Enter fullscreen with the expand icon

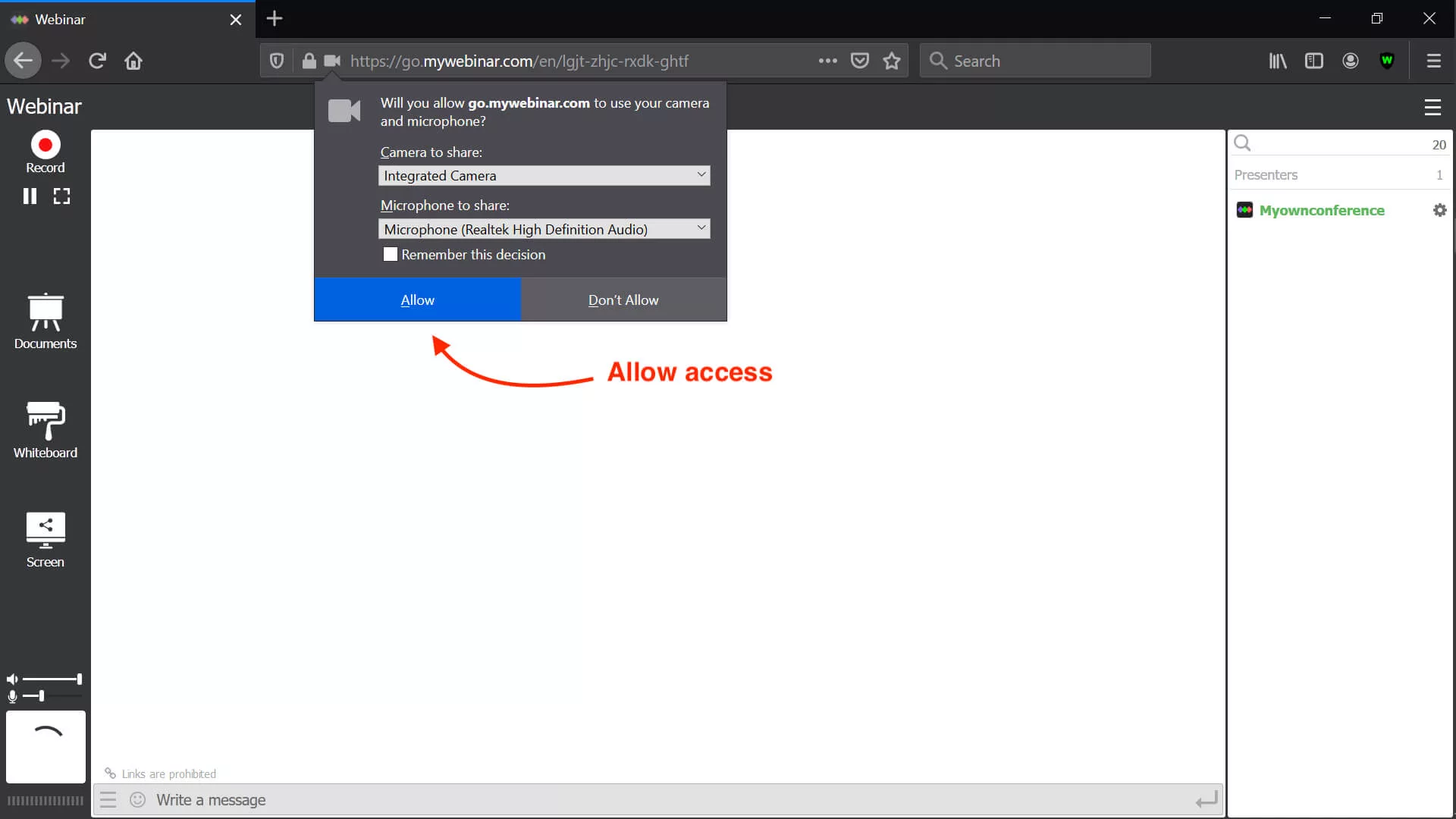61,196
